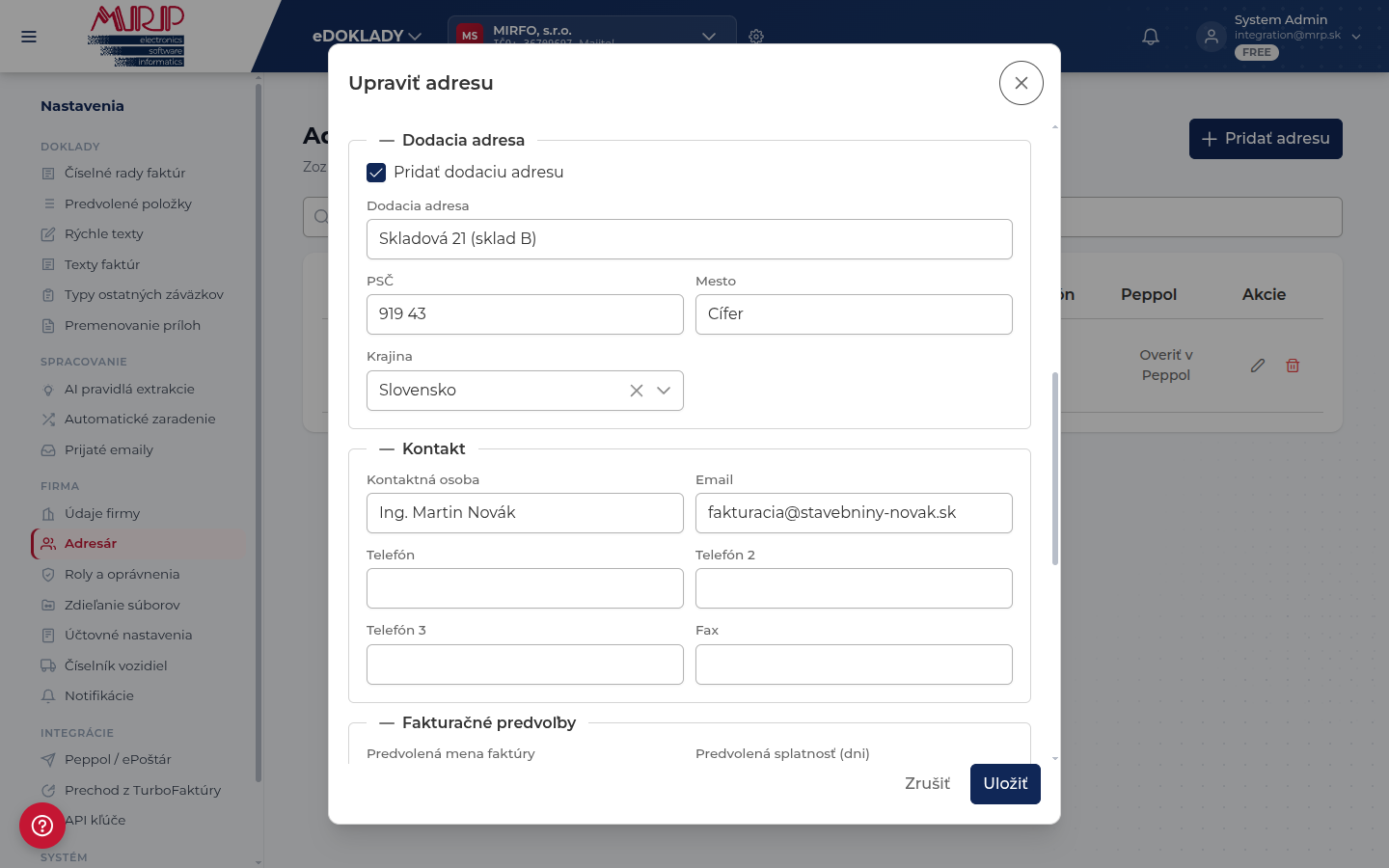Viewport: 1389px width, 868px height.
Task: Click the PSČ field with 919 43
Action: (525, 314)
